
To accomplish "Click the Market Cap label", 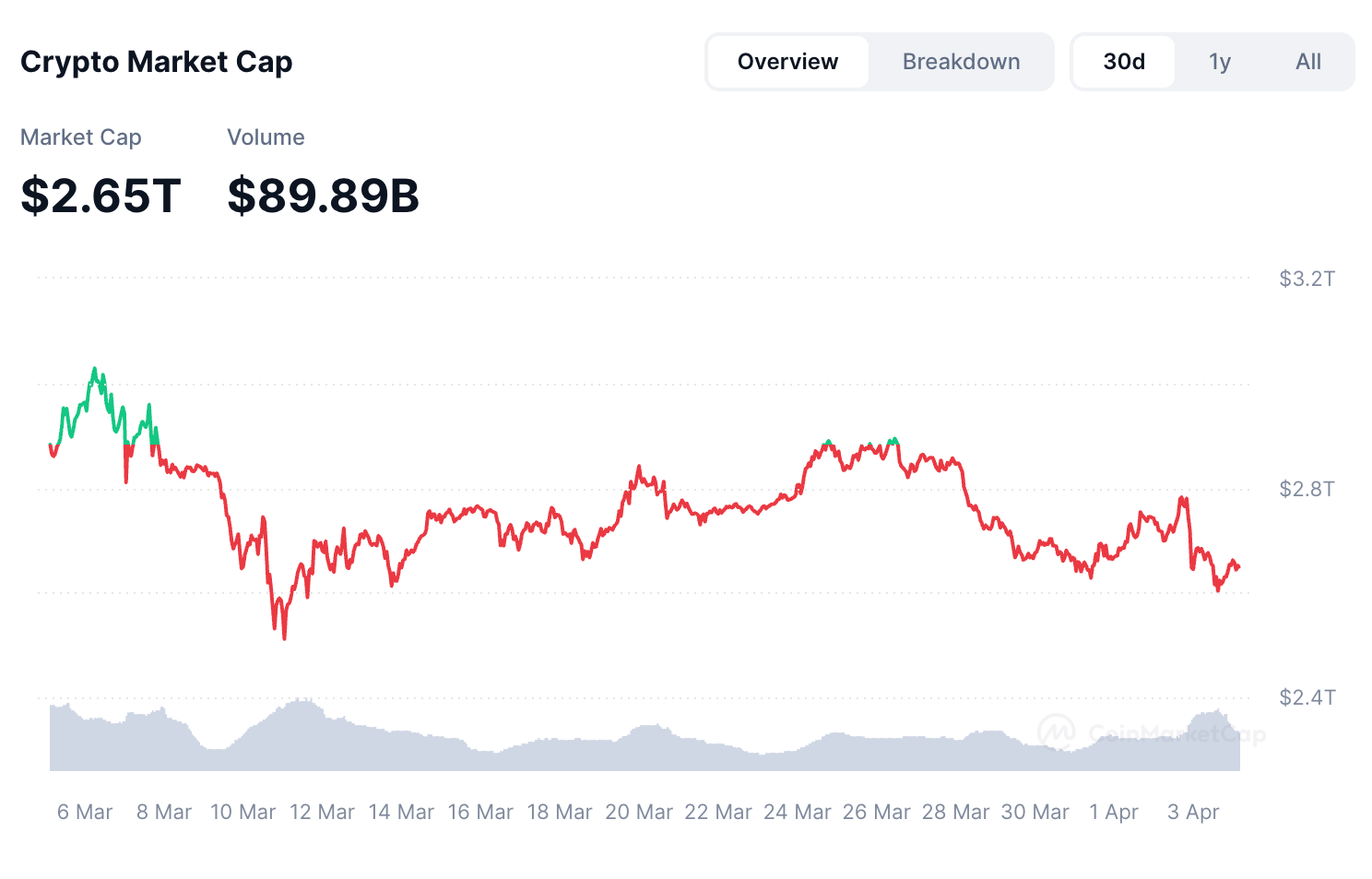I will coord(81,137).
